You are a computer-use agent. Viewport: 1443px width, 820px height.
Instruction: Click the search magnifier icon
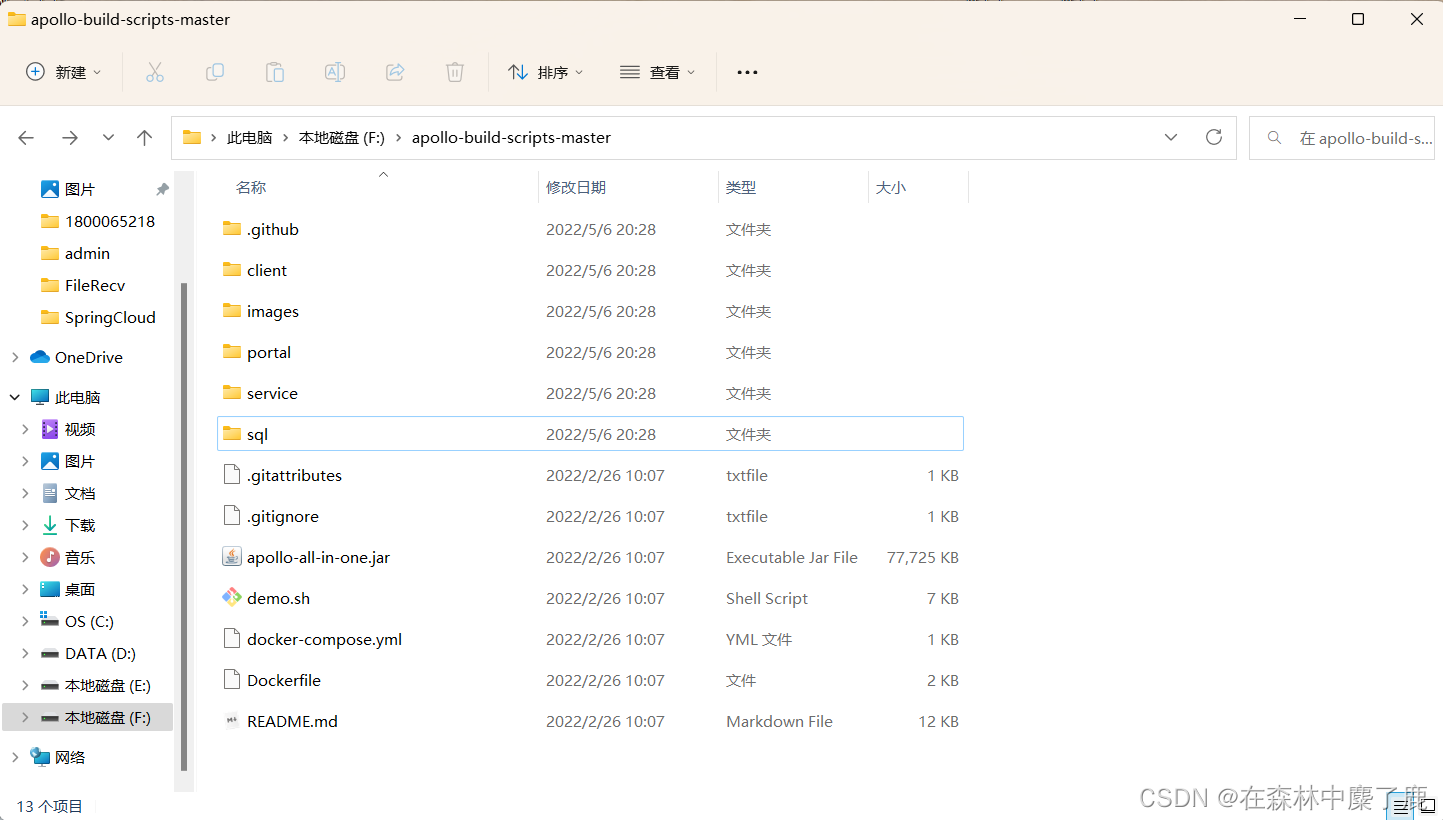(x=1274, y=138)
